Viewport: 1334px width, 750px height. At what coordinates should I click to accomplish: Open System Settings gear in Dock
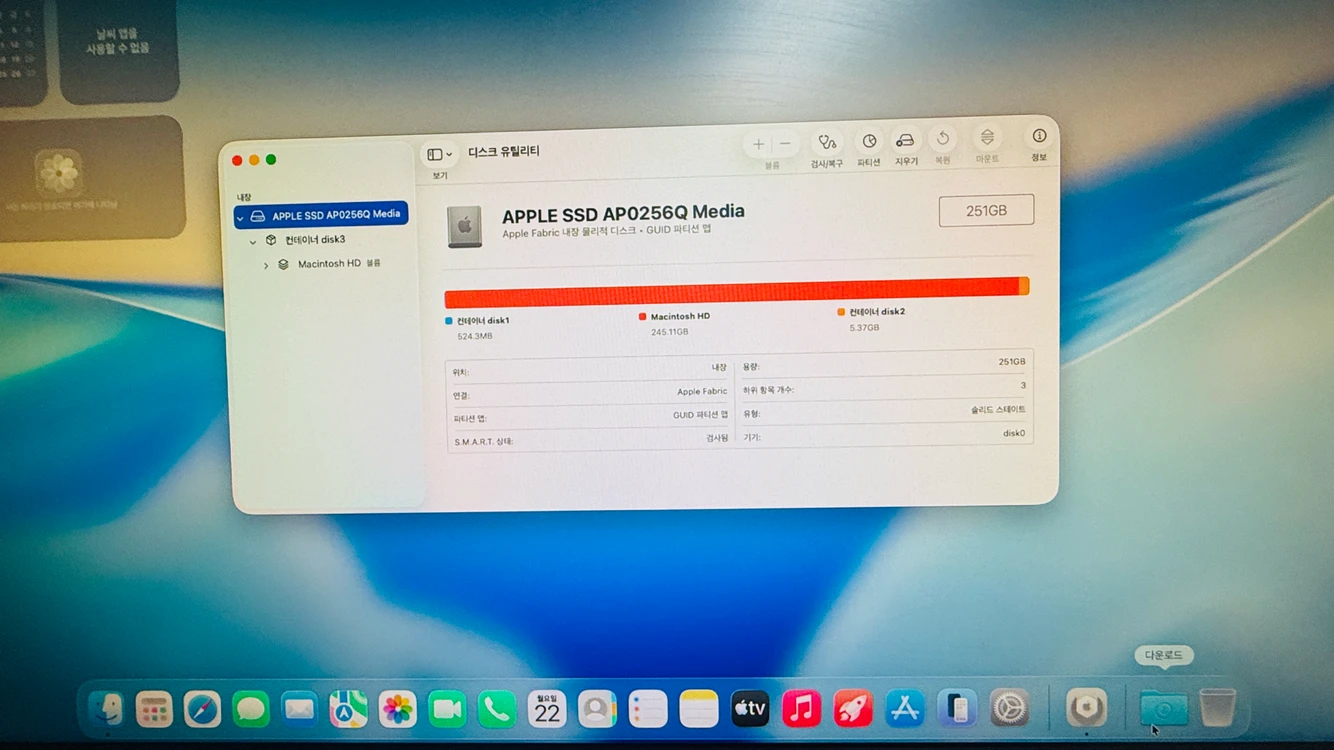click(1010, 709)
